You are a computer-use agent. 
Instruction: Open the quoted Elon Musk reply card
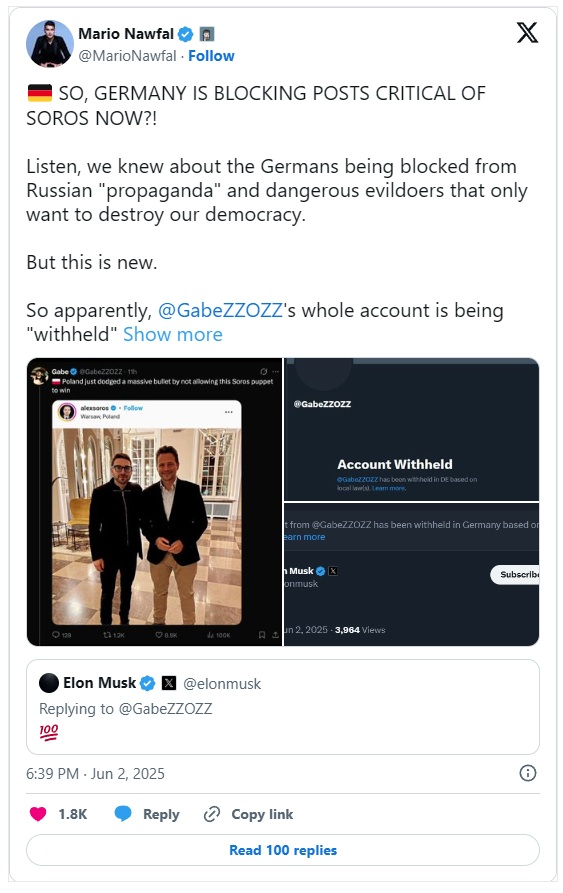click(283, 707)
